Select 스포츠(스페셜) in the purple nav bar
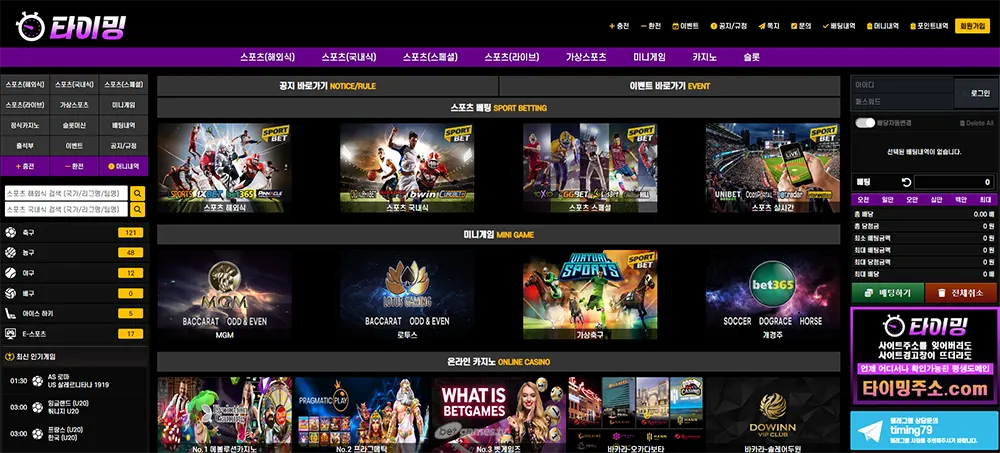This screenshot has width=1000, height=453. 430,57
